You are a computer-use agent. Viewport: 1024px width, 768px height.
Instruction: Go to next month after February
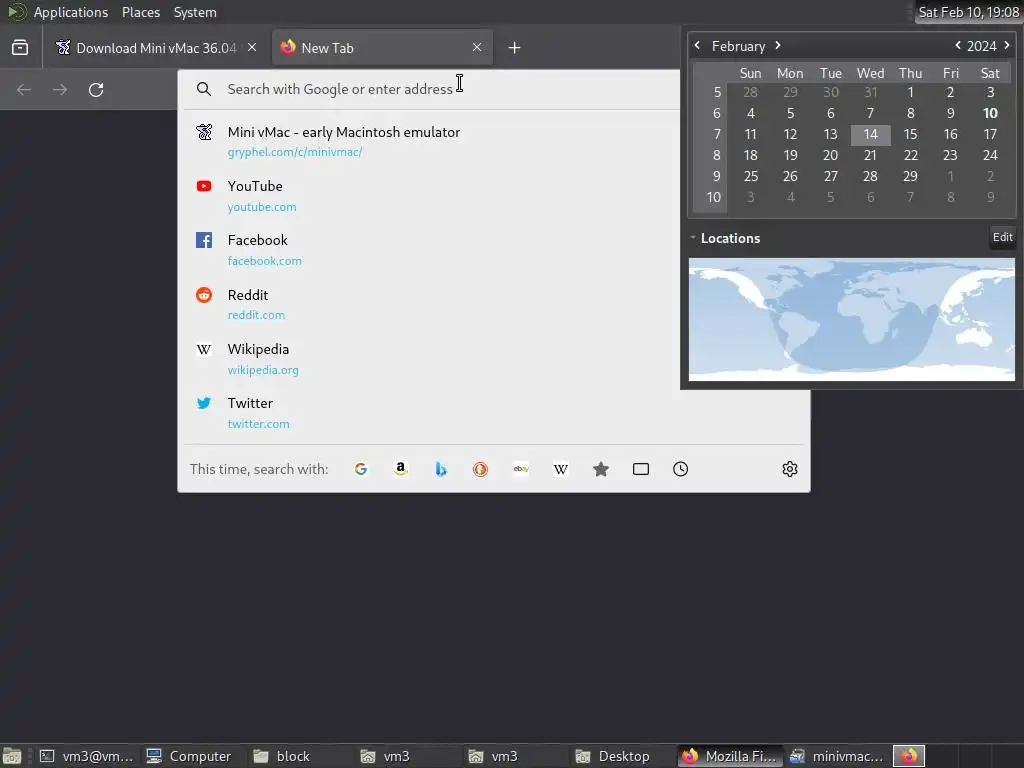pos(778,45)
